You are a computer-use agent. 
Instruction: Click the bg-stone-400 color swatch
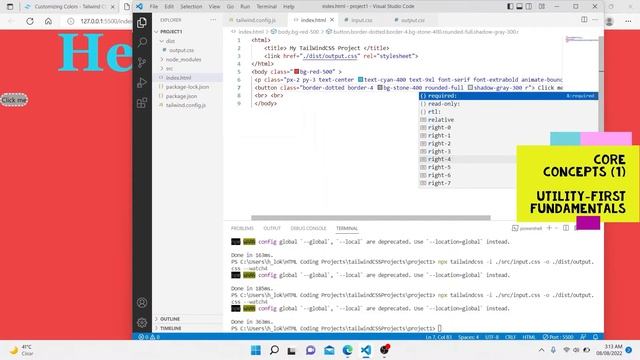[x=380, y=87]
